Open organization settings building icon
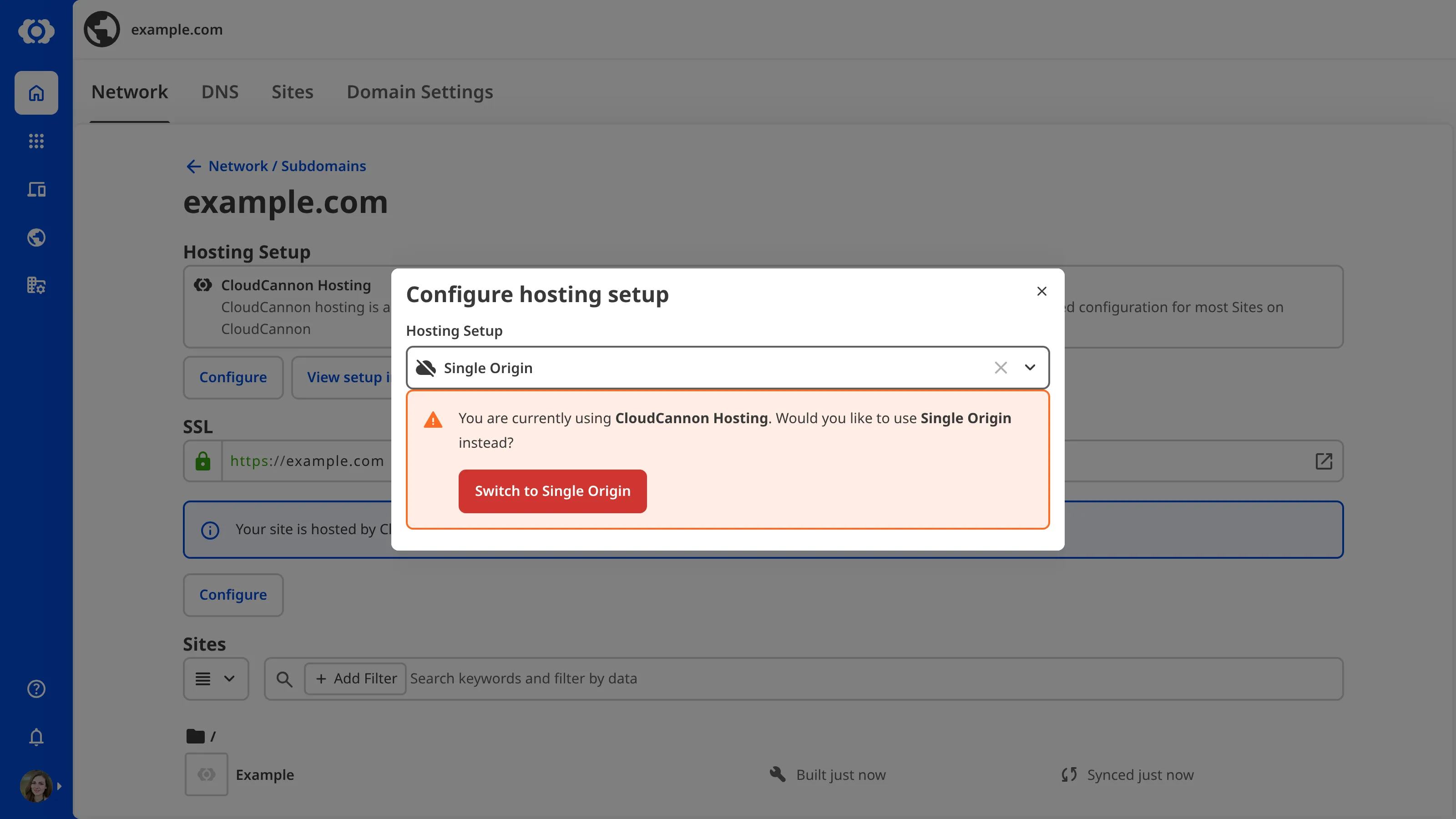 (36, 285)
